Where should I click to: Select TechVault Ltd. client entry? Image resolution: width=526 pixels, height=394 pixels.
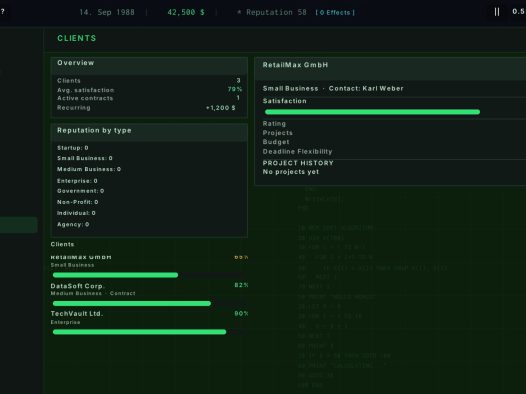point(149,323)
